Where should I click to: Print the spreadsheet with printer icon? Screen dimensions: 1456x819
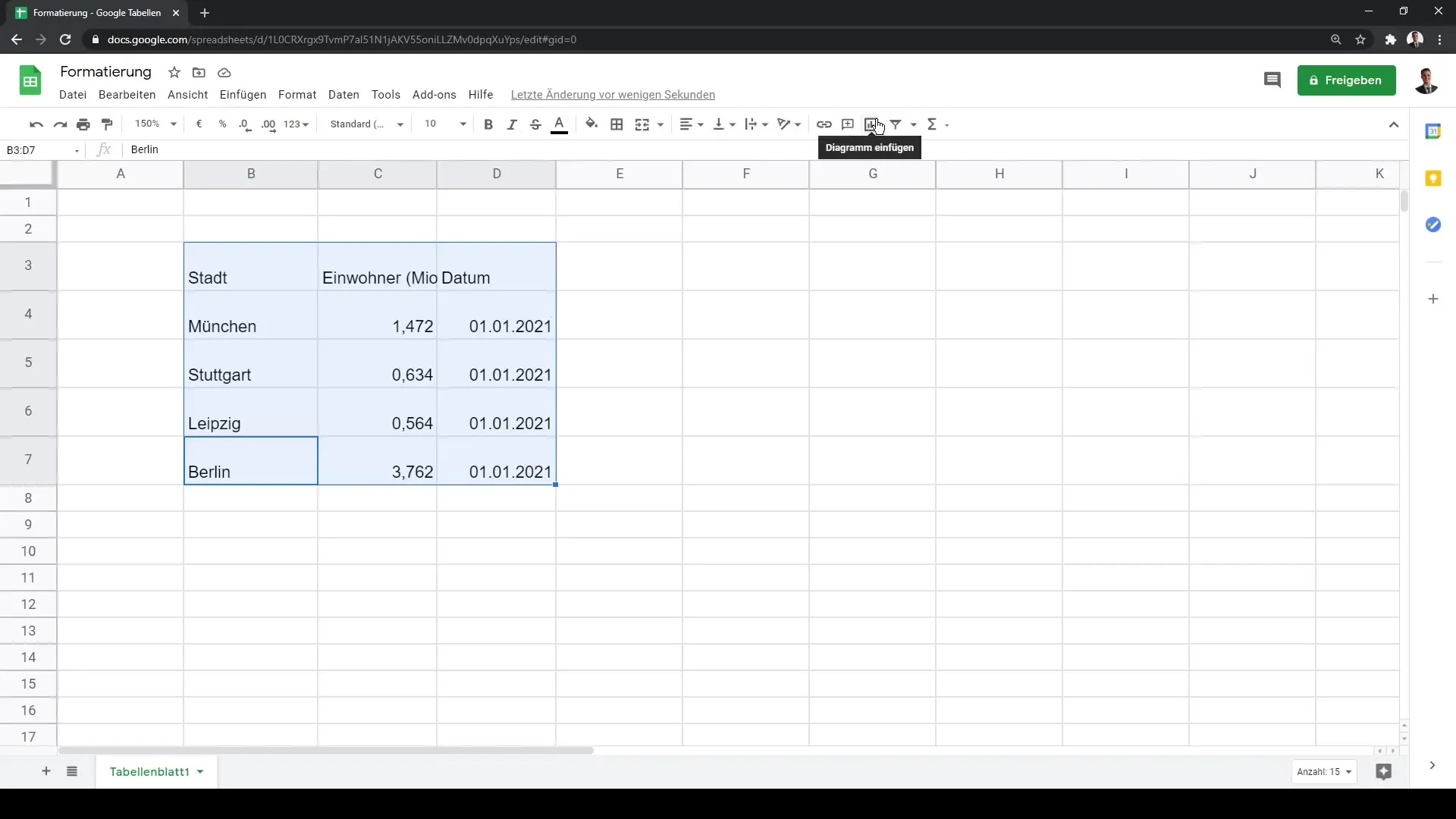click(x=83, y=124)
